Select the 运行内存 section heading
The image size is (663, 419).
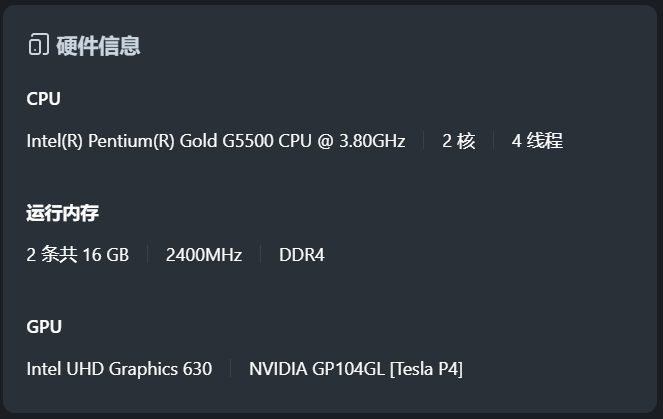[62, 212]
